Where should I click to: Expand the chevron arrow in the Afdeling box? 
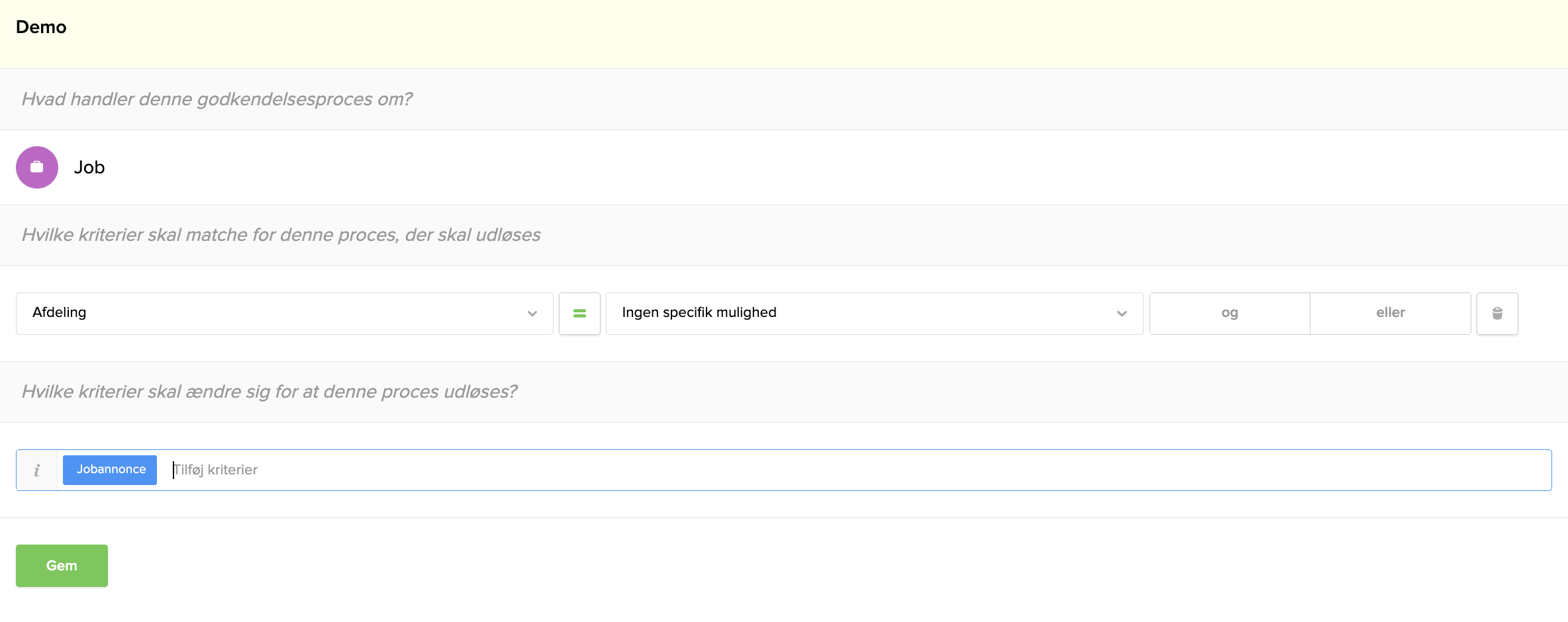tap(532, 314)
